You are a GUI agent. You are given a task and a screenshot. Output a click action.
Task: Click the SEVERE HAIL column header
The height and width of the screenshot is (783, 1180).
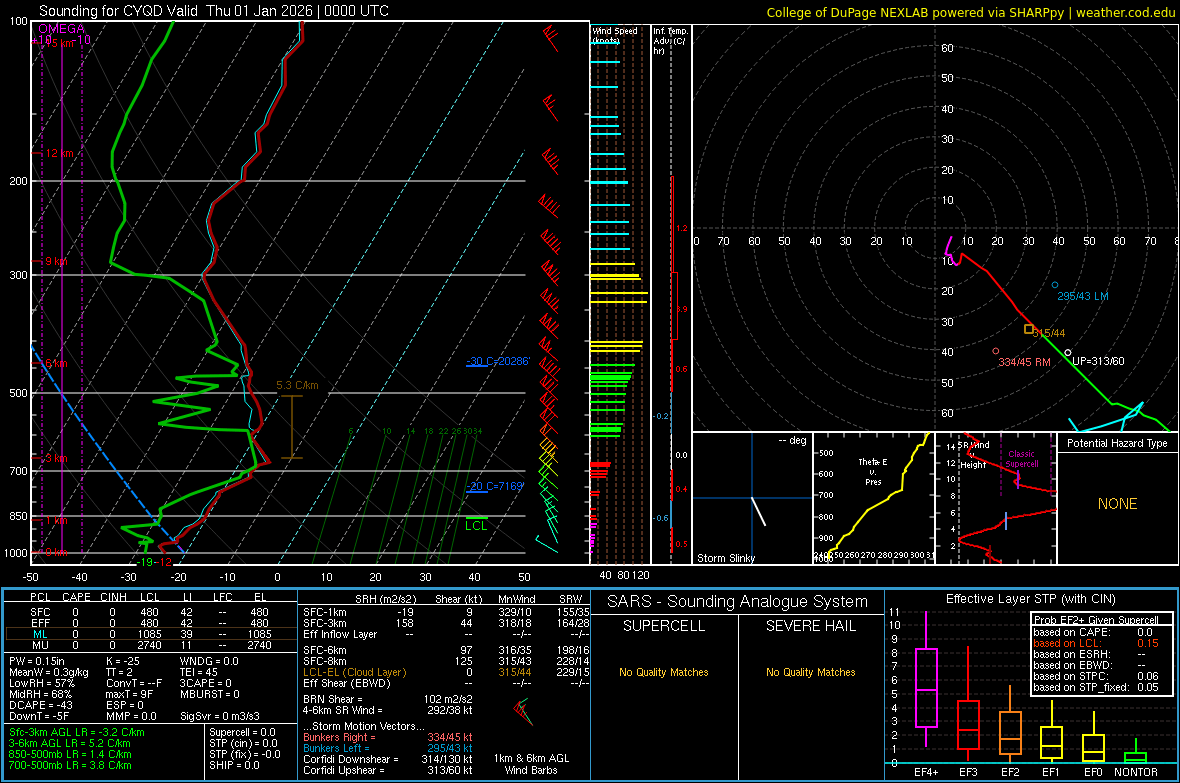pos(810,626)
